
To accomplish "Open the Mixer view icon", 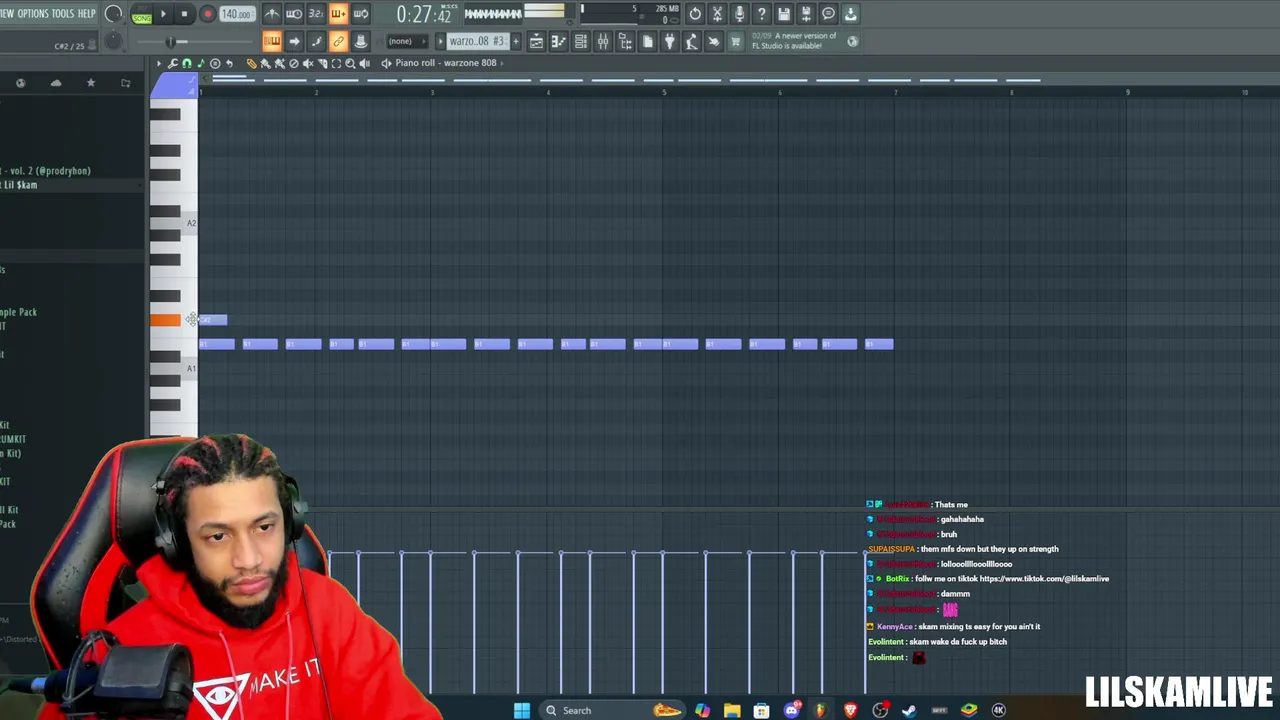I will coord(603,41).
